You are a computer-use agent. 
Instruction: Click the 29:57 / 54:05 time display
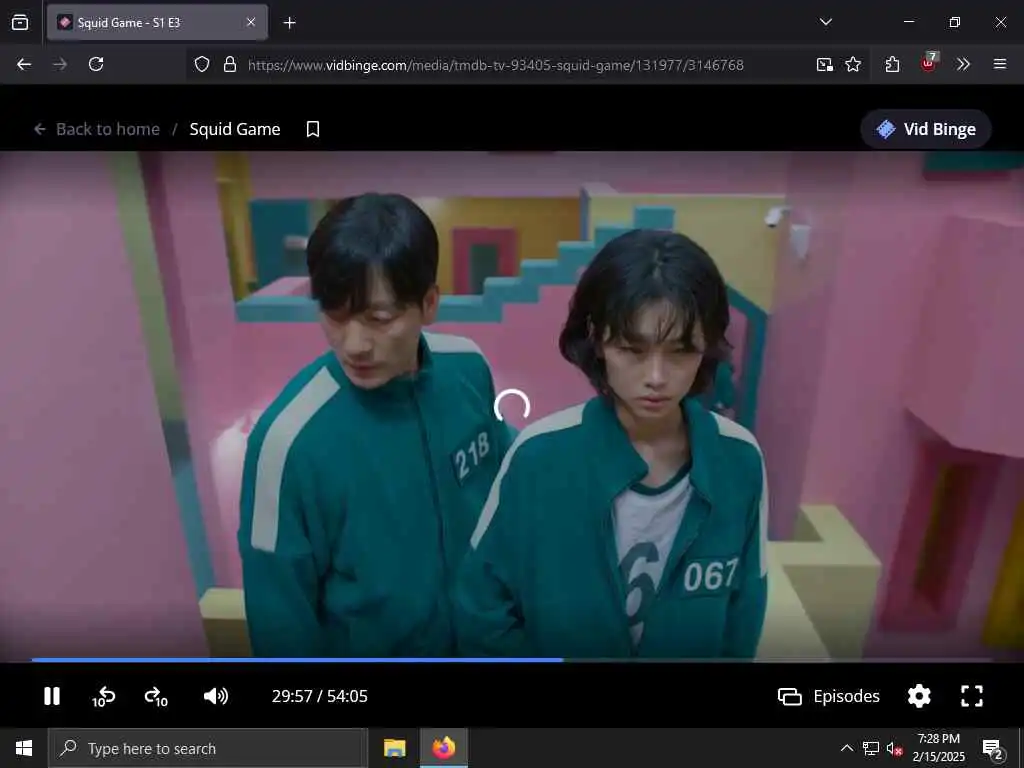pyautogui.click(x=319, y=696)
